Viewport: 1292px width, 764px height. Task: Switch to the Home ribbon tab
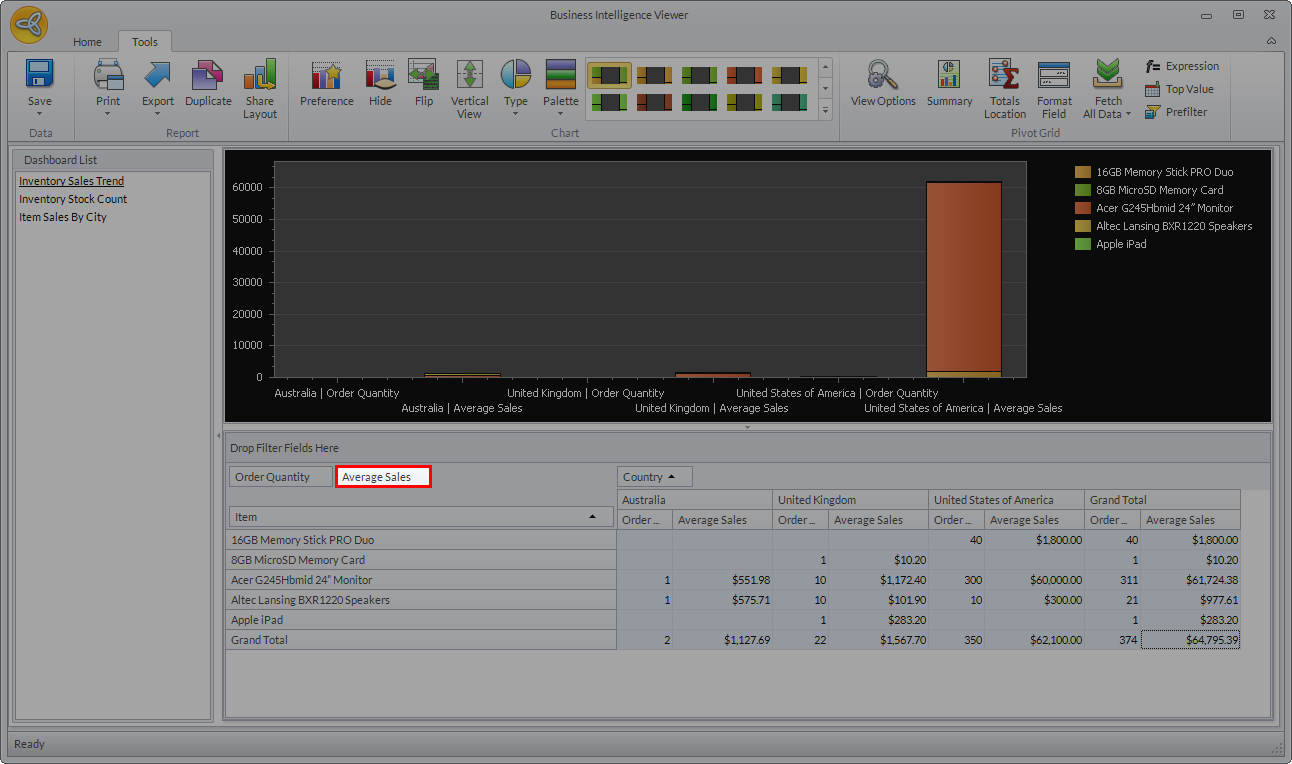pos(87,42)
